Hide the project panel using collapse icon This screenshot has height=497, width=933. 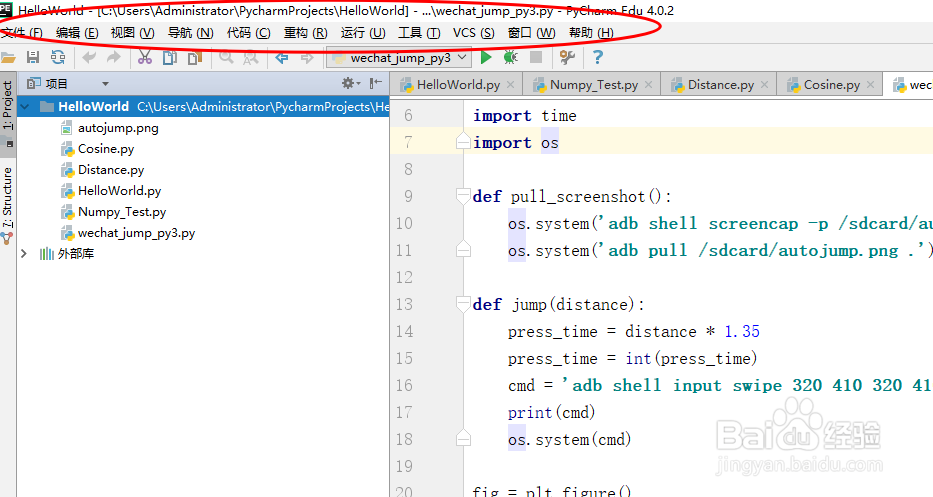[x=375, y=83]
